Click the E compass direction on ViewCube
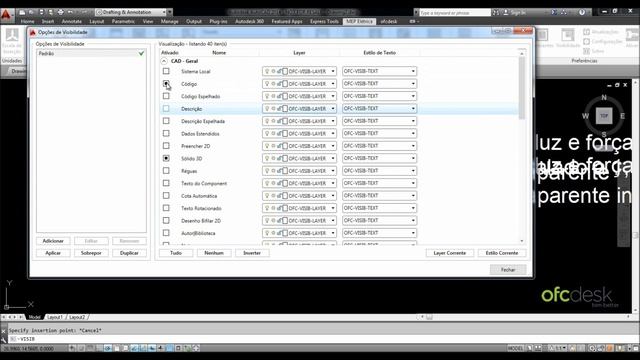This screenshot has width=640, height=360. pos(622,116)
